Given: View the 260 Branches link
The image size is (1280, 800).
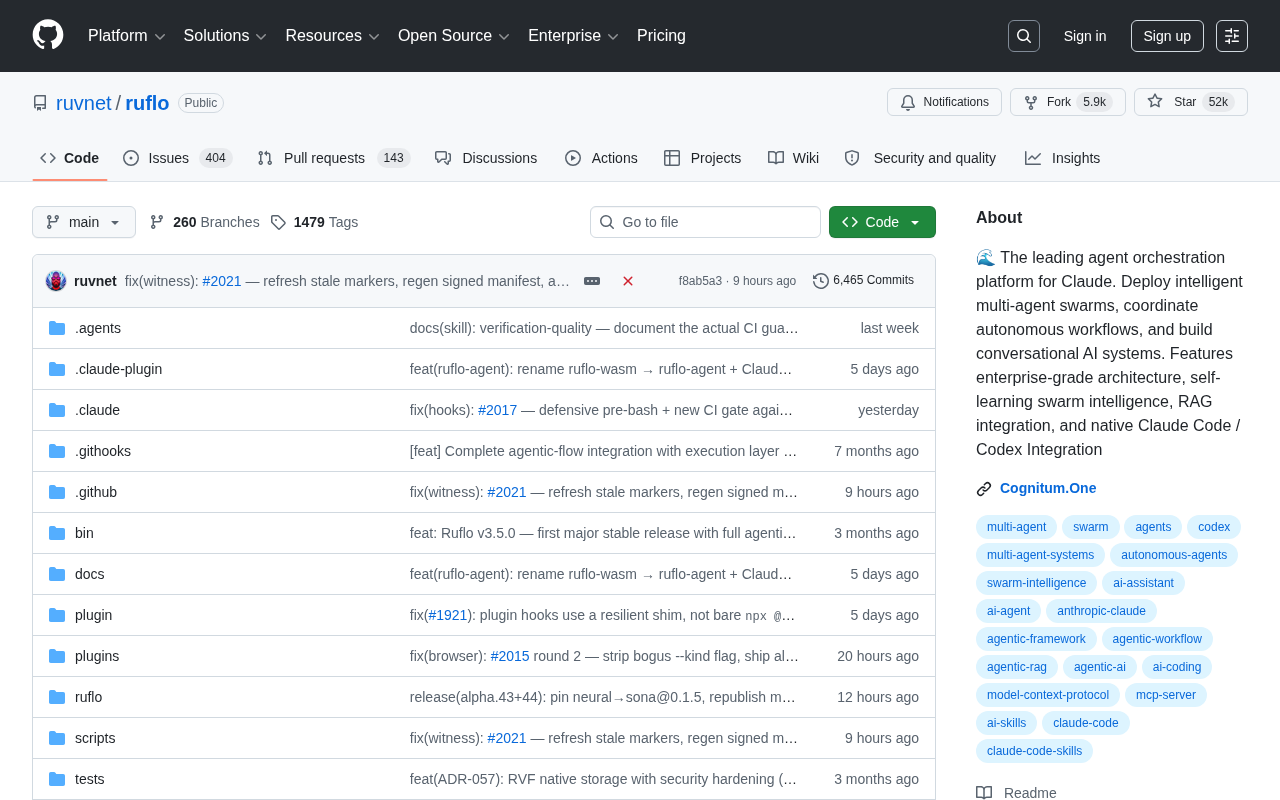Looking at the screenshot, I should [x=204, y=222].
